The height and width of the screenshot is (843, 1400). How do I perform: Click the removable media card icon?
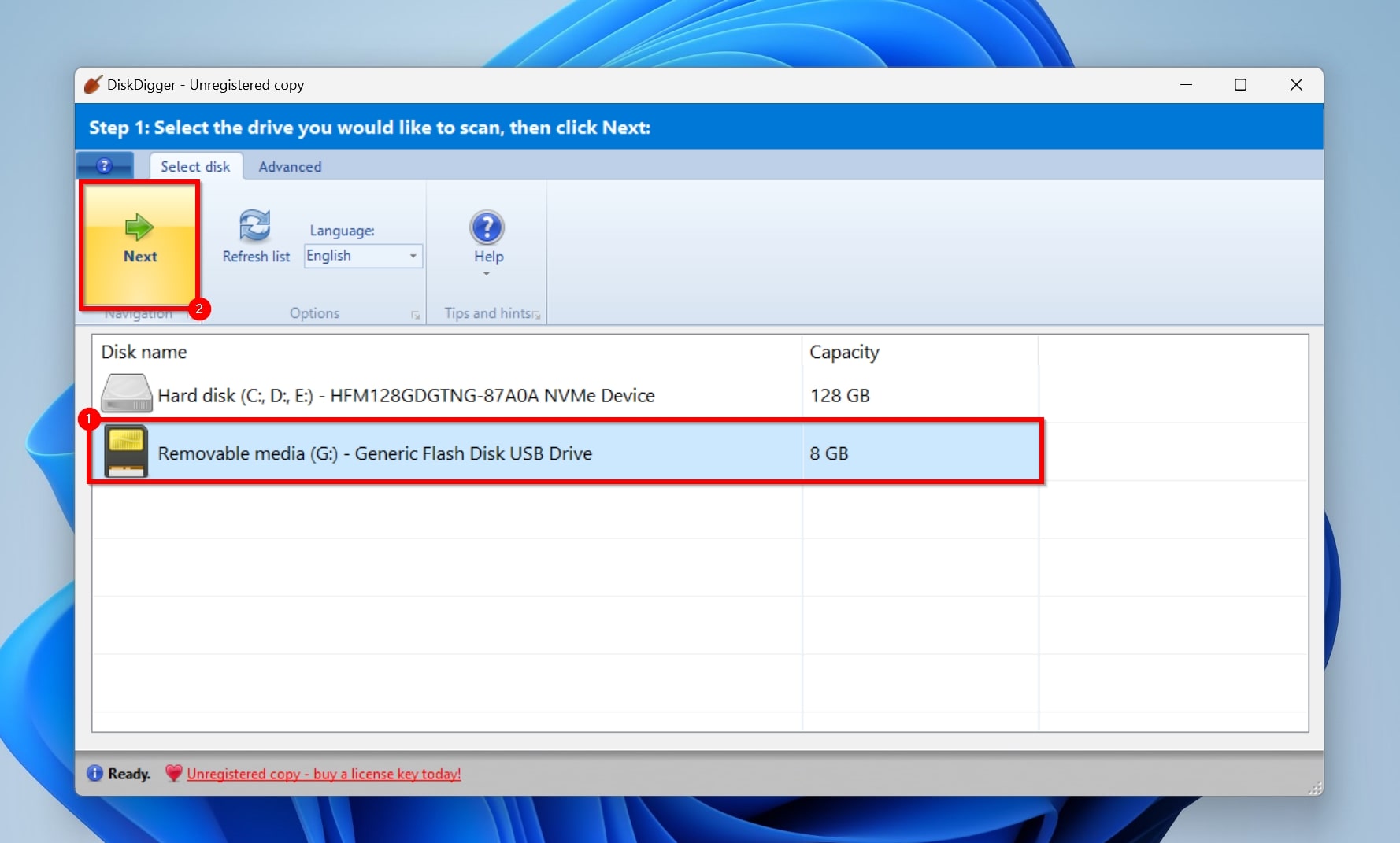tap(126, 451)
